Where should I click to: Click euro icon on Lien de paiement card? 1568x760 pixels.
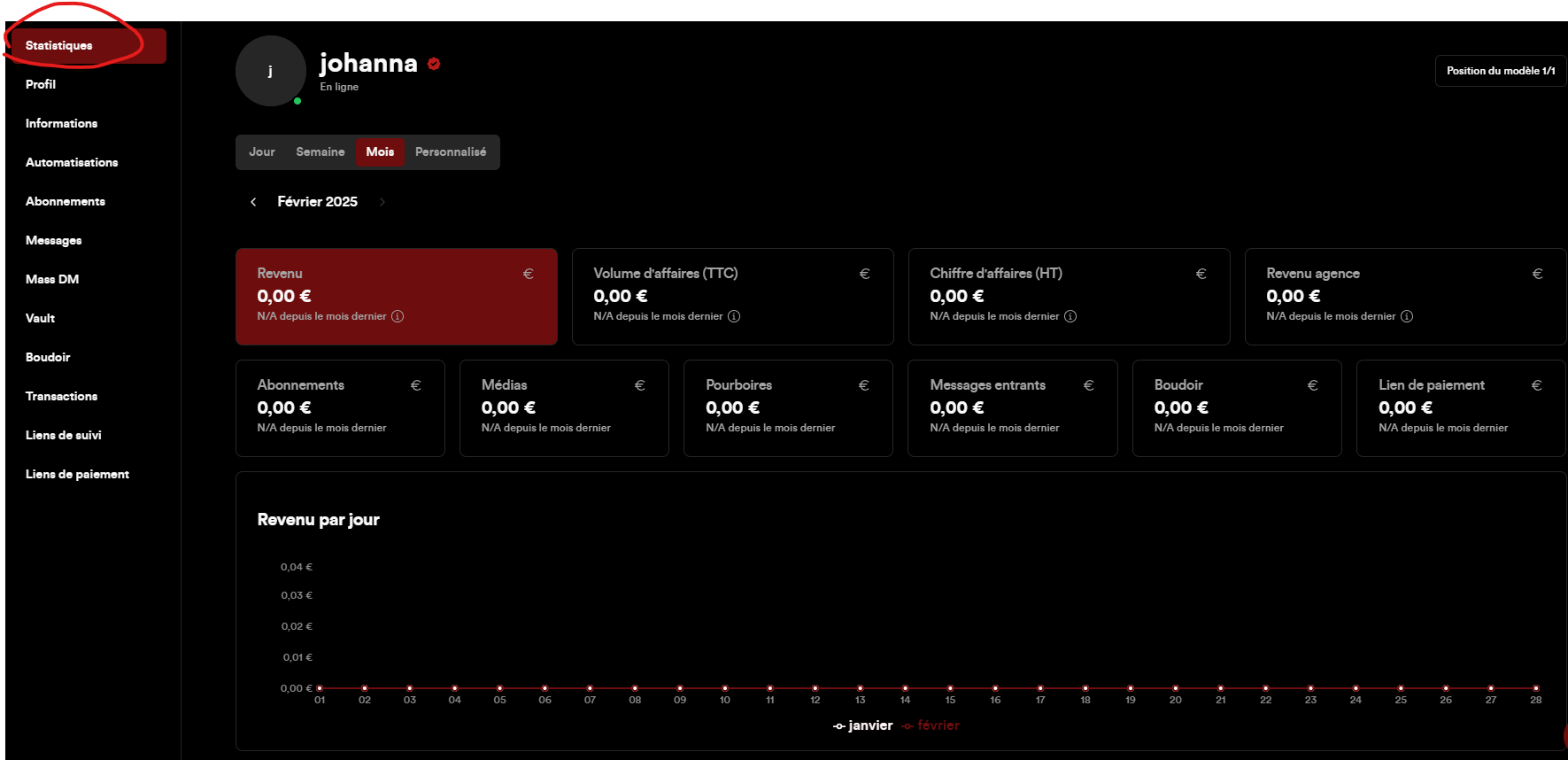pos(1537,385)
